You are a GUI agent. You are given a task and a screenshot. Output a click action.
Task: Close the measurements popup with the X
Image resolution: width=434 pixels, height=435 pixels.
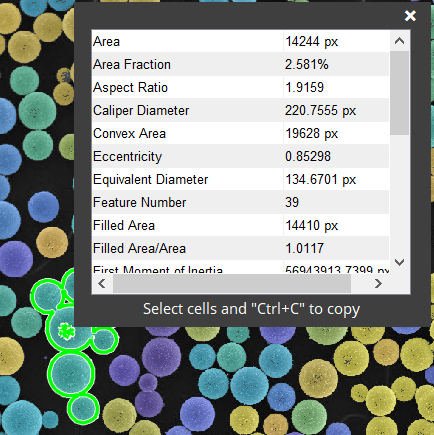[410, 16]
